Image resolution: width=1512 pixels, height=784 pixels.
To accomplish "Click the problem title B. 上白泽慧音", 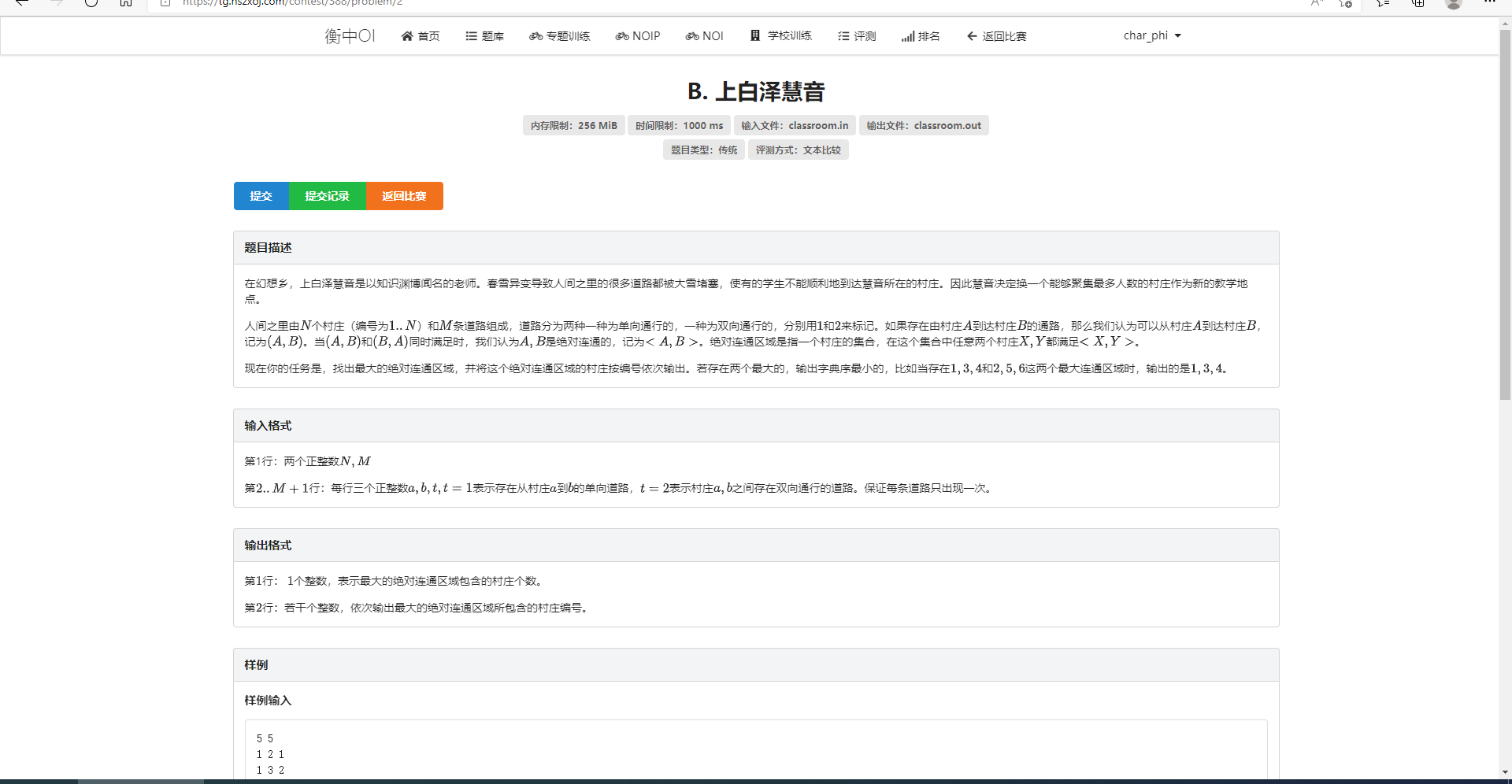I will coord(756,91).
